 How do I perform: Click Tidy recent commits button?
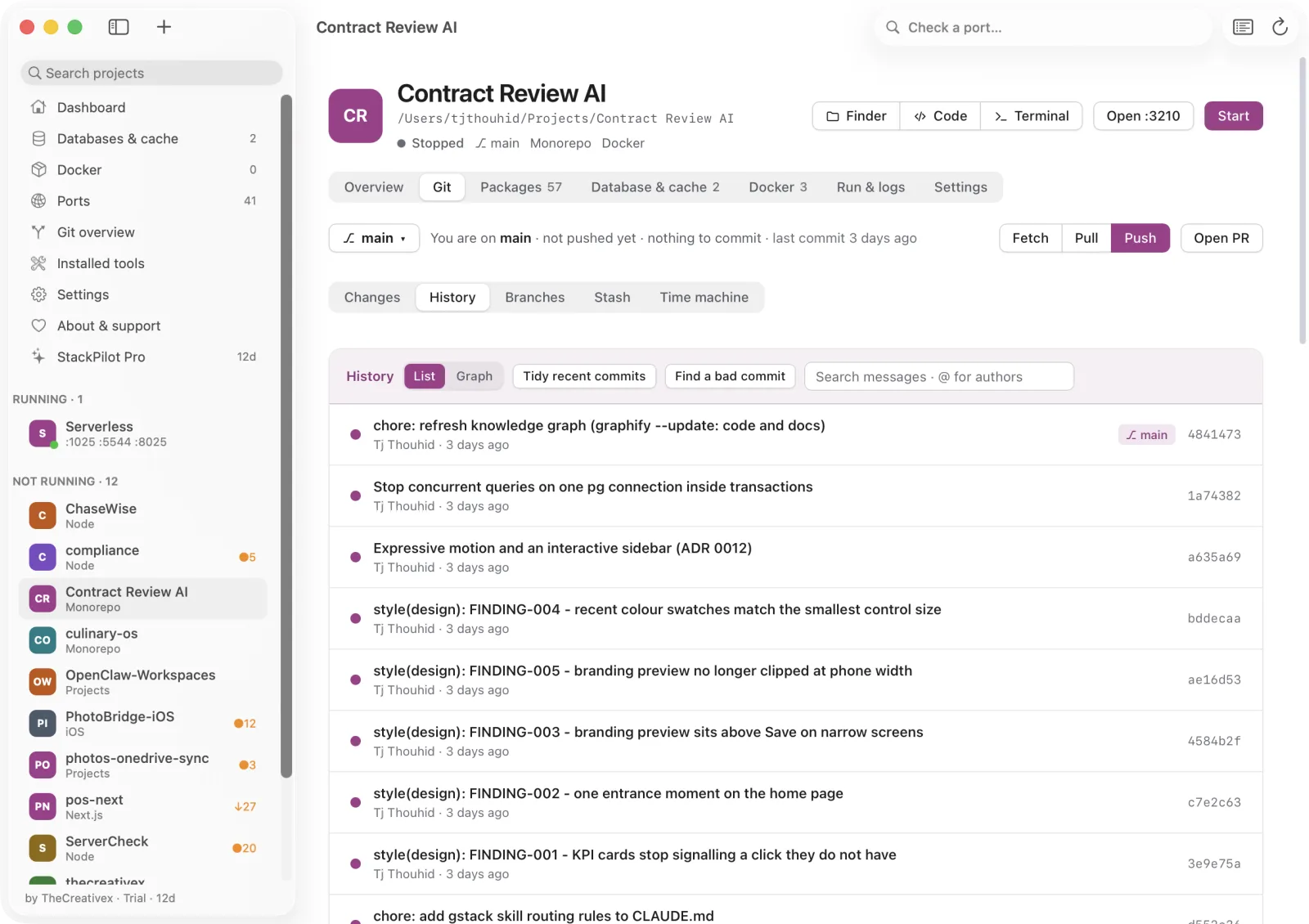click(x=584, y=376)
